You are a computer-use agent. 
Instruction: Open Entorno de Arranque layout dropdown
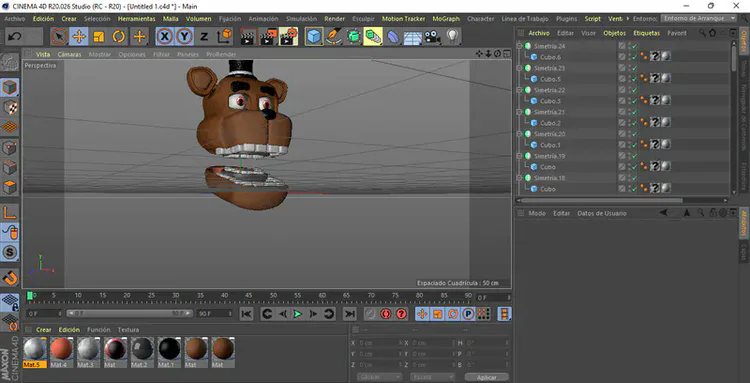pyautogui.click(x=699, y=18)
